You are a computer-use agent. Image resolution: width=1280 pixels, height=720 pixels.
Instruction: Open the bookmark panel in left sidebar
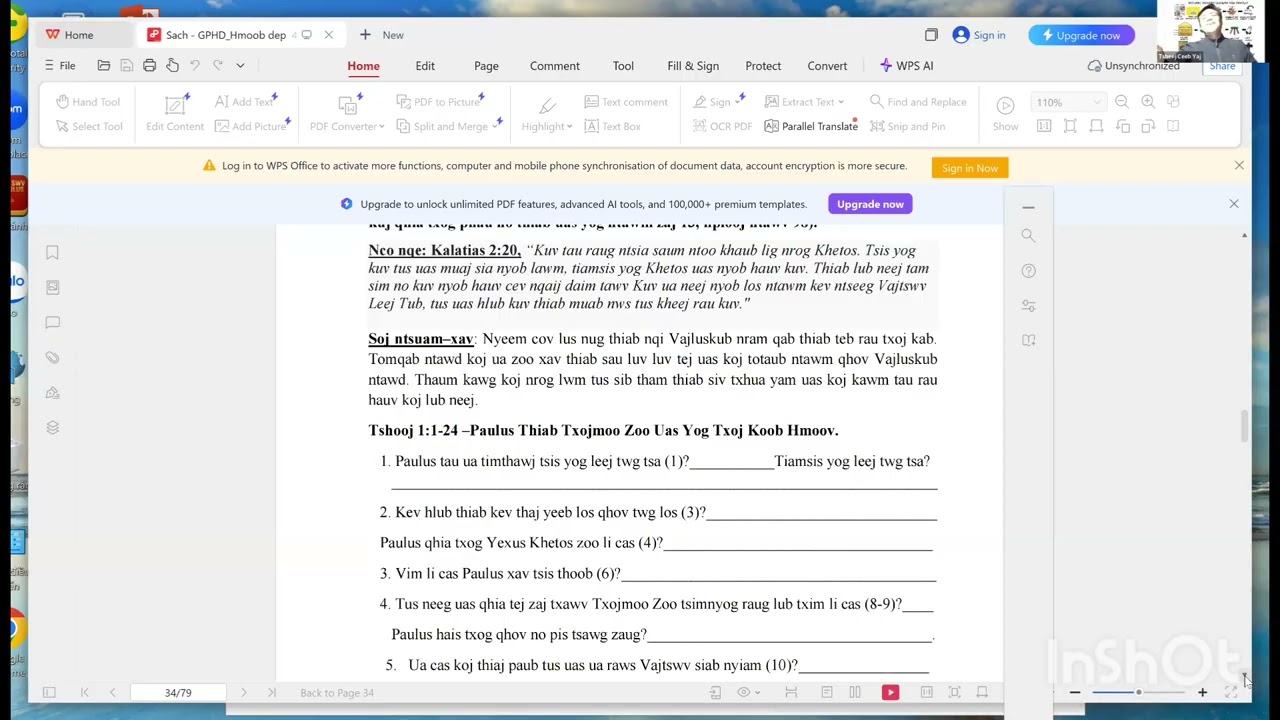pyautogui.click(x=52, y=253)
